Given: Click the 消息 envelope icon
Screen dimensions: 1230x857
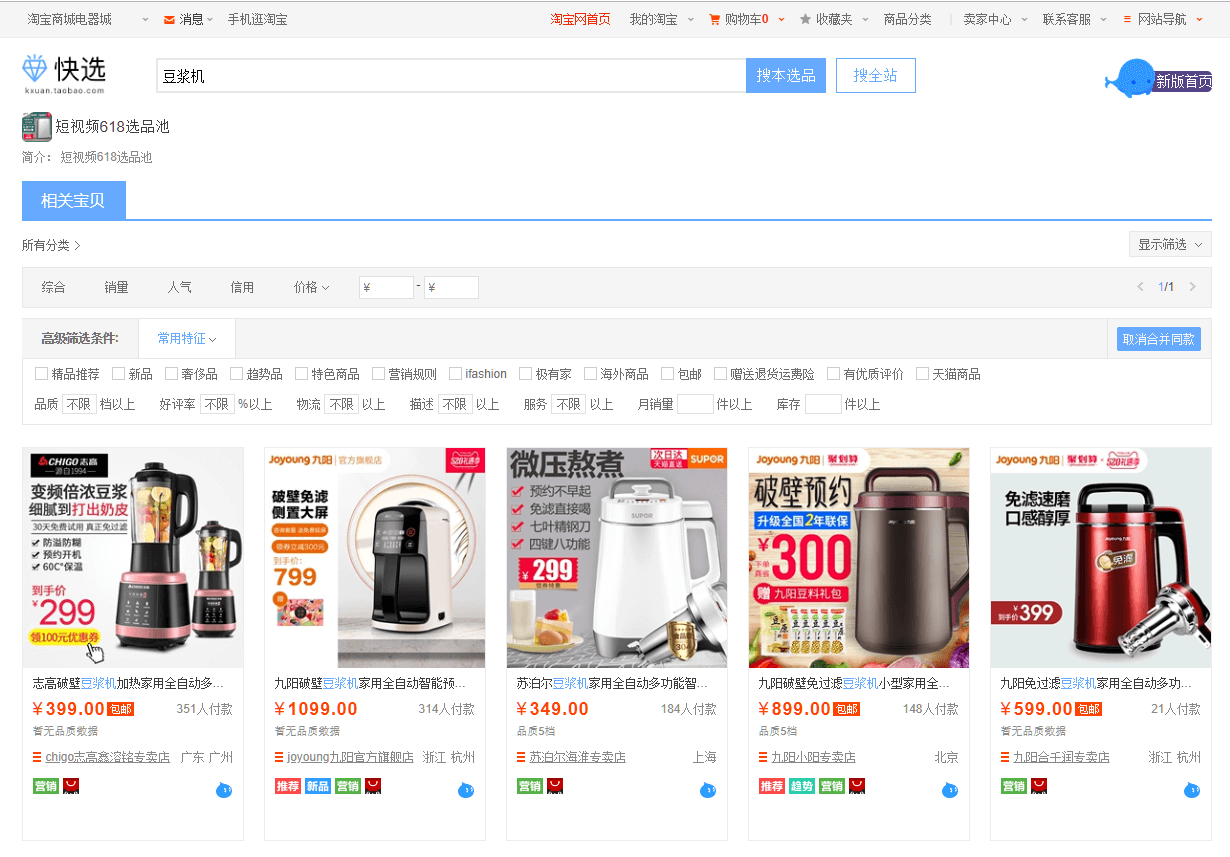Looking at the screenshot, I should pyautogui.click(x=169, y=19).
